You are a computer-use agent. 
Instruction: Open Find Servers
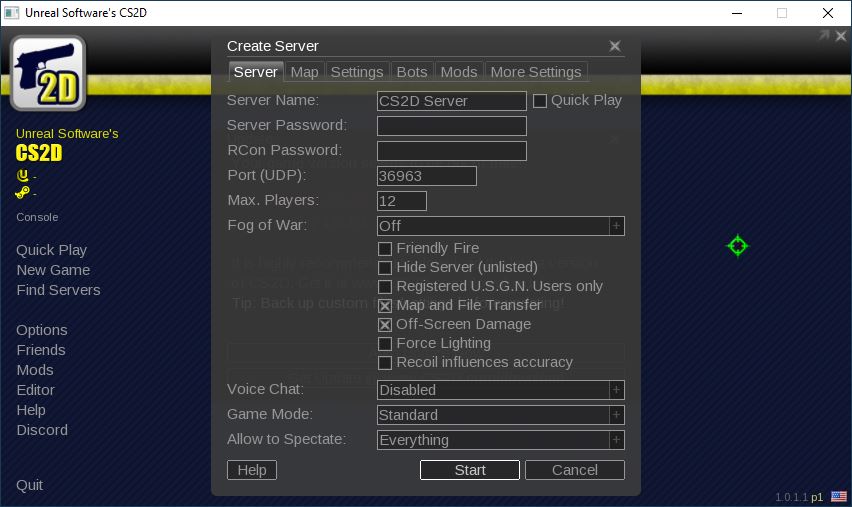tap(58, 290)
